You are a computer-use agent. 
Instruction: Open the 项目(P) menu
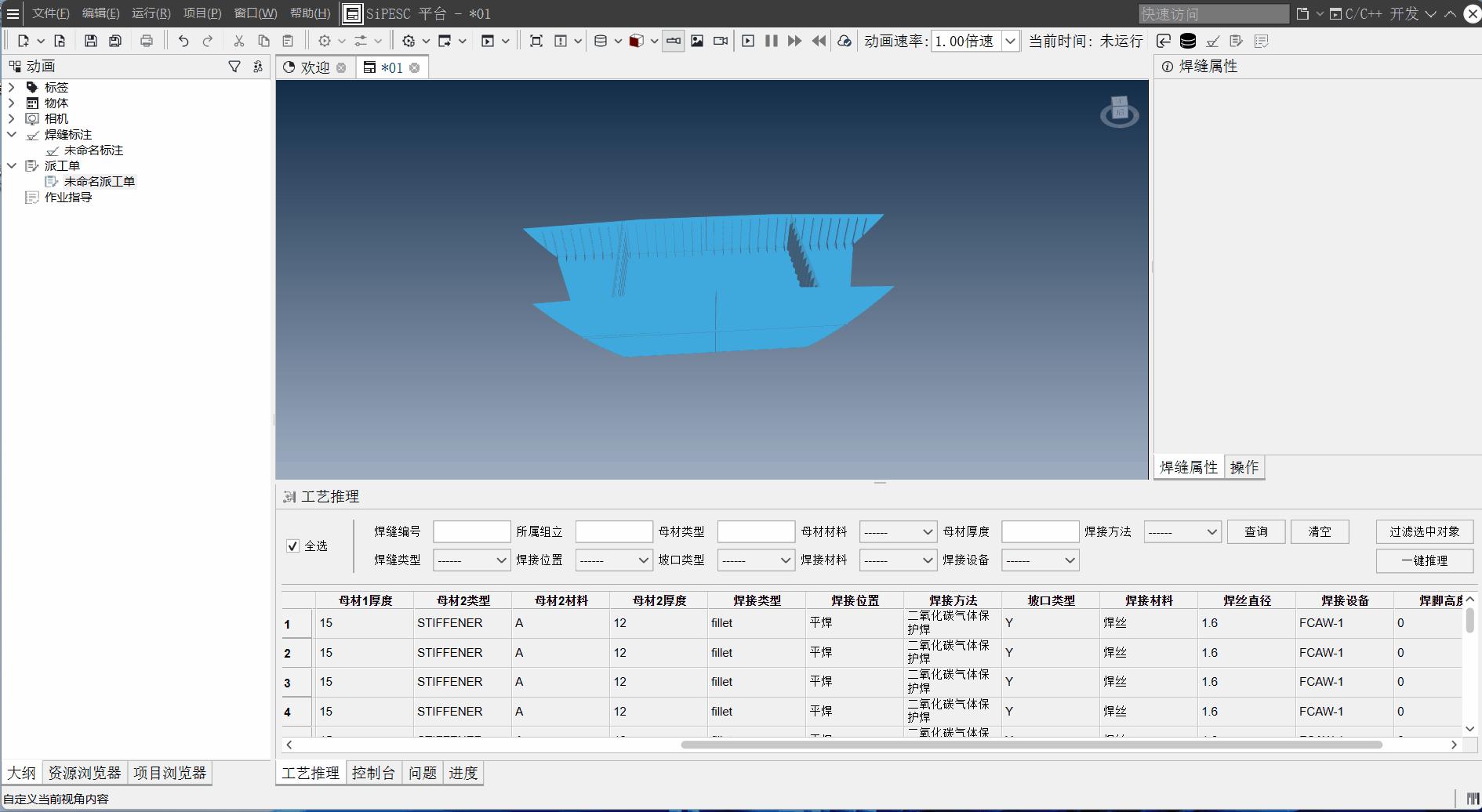[202, 13]
